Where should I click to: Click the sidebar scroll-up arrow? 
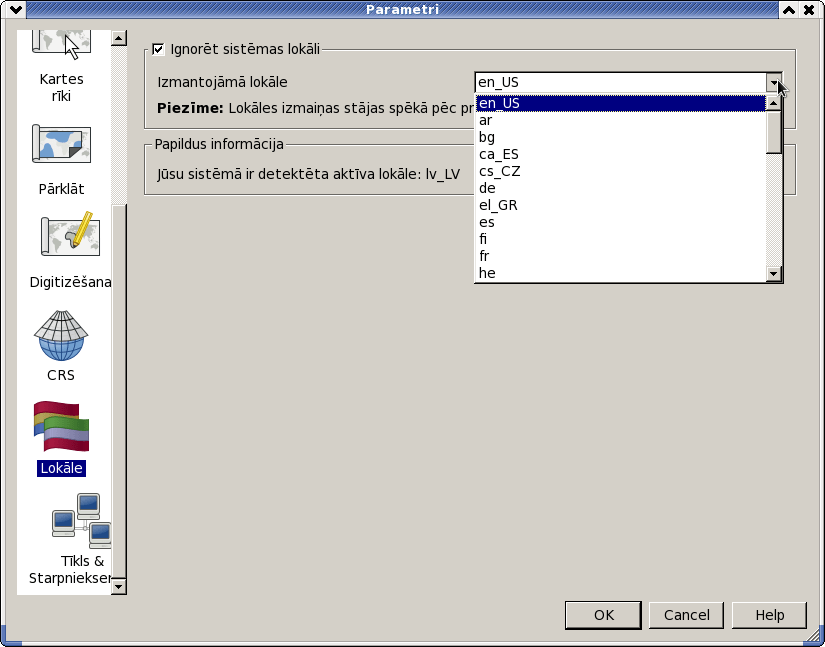(x=119, y=38)
